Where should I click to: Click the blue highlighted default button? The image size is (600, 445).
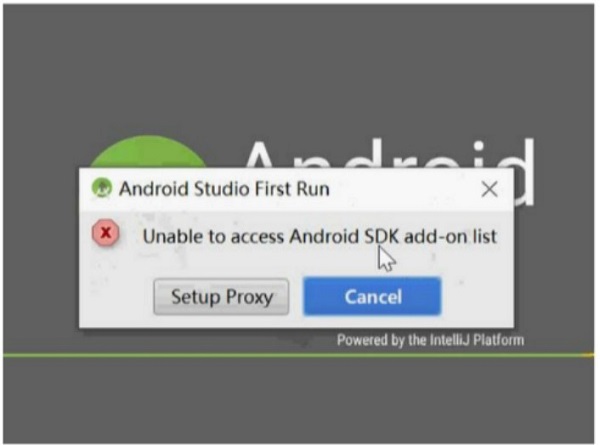372,297
